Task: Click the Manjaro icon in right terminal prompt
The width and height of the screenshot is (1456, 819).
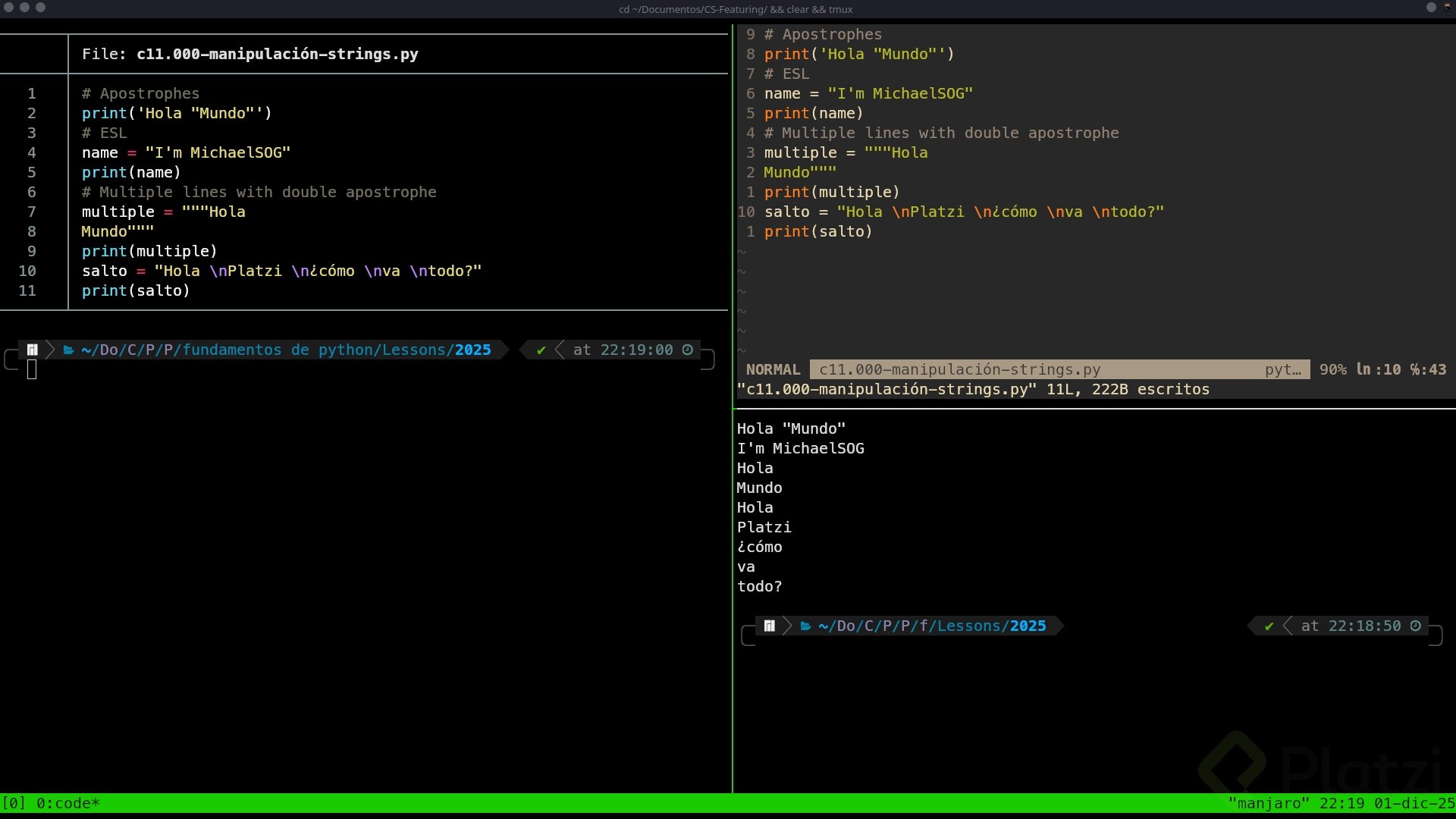Action: pyautogui.click(x=769, y=626)
